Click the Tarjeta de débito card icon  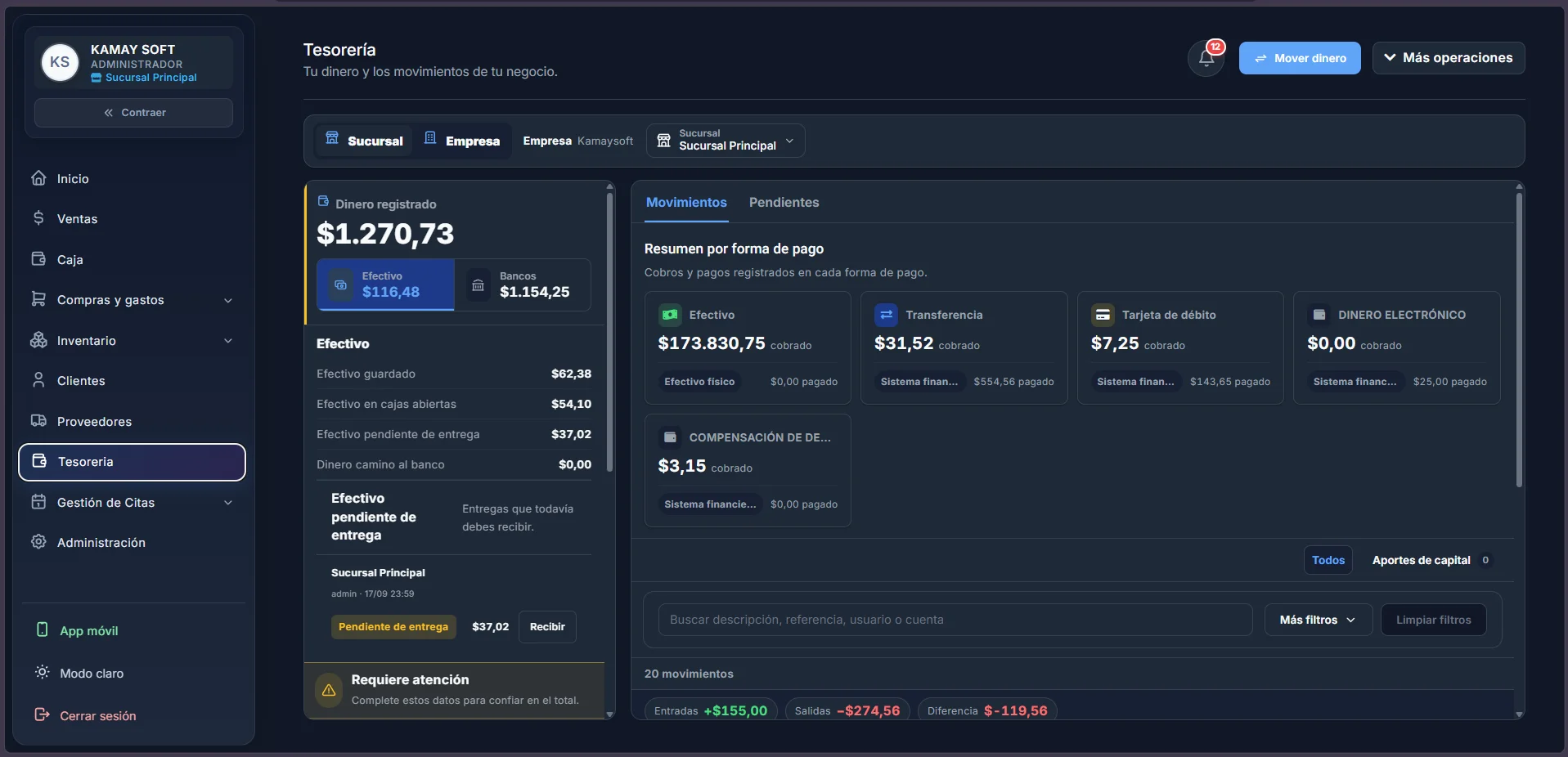(1103, 315)
